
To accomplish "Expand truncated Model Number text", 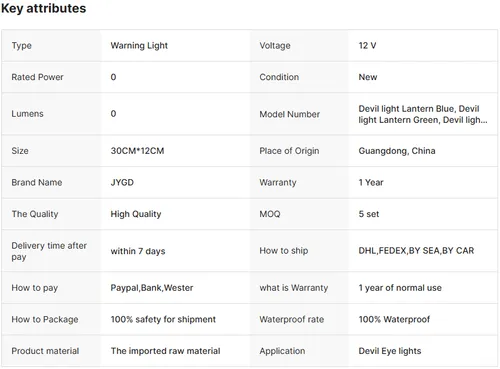I will 423,114.
